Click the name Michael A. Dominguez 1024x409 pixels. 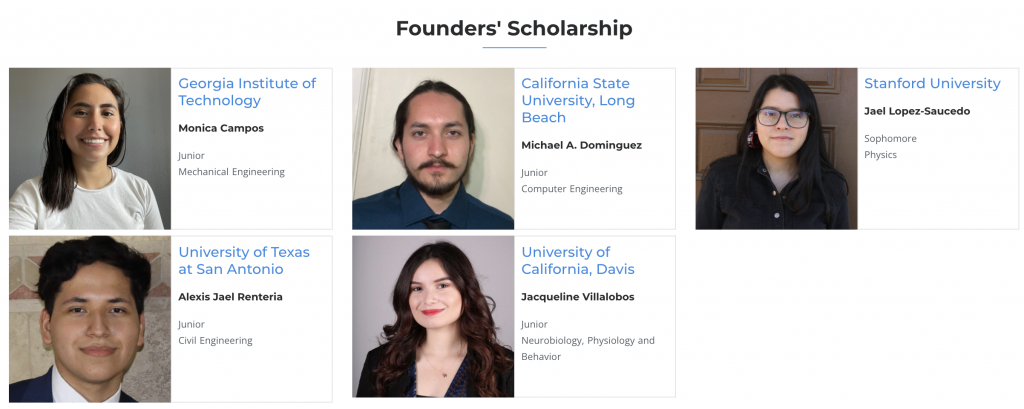point(581,145)
